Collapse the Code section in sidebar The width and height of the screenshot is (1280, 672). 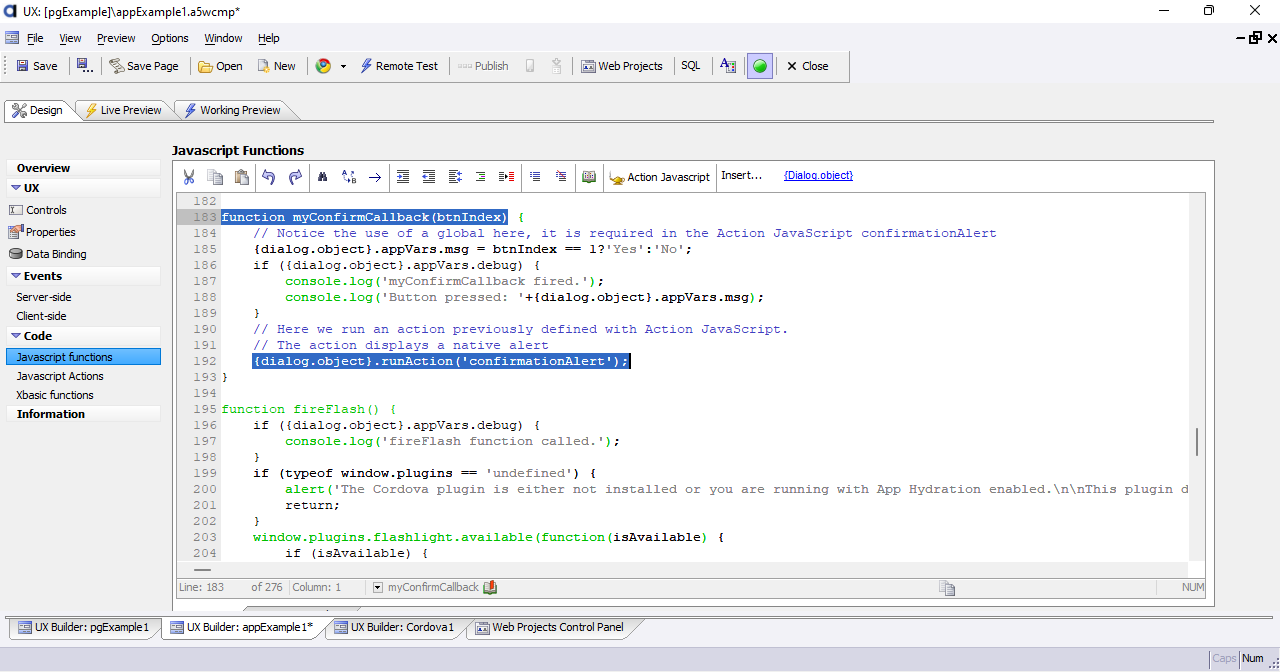click(x=17, y=336)
